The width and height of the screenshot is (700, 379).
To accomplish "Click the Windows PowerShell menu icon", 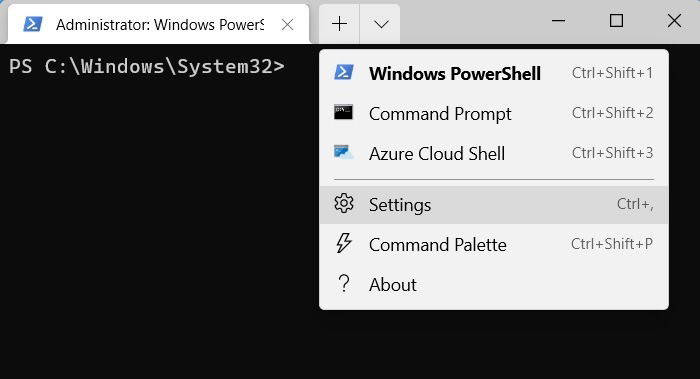I will coord(344,72).
